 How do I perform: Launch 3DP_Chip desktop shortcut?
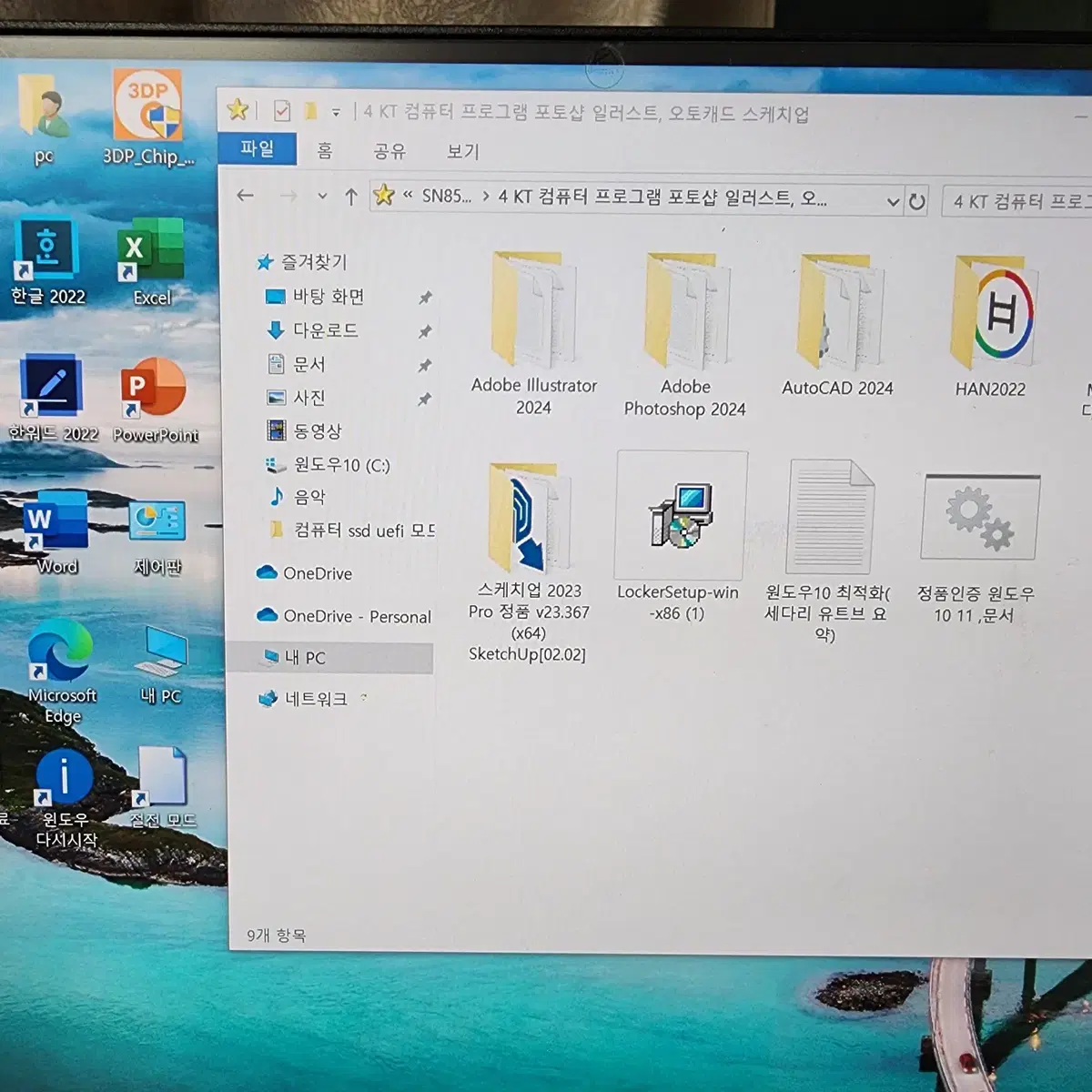[148, 118]
